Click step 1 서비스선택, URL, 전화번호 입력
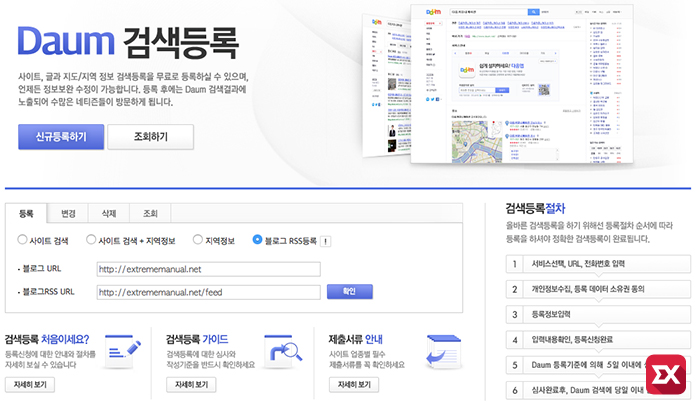Image resolution: width=696 pixels, height=405 pixels. point(598,264)
